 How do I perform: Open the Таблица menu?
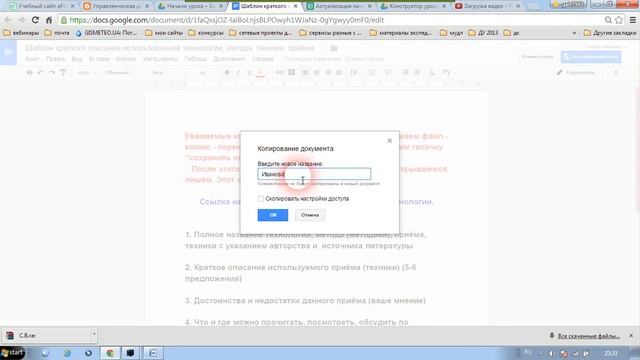[196, 59]
